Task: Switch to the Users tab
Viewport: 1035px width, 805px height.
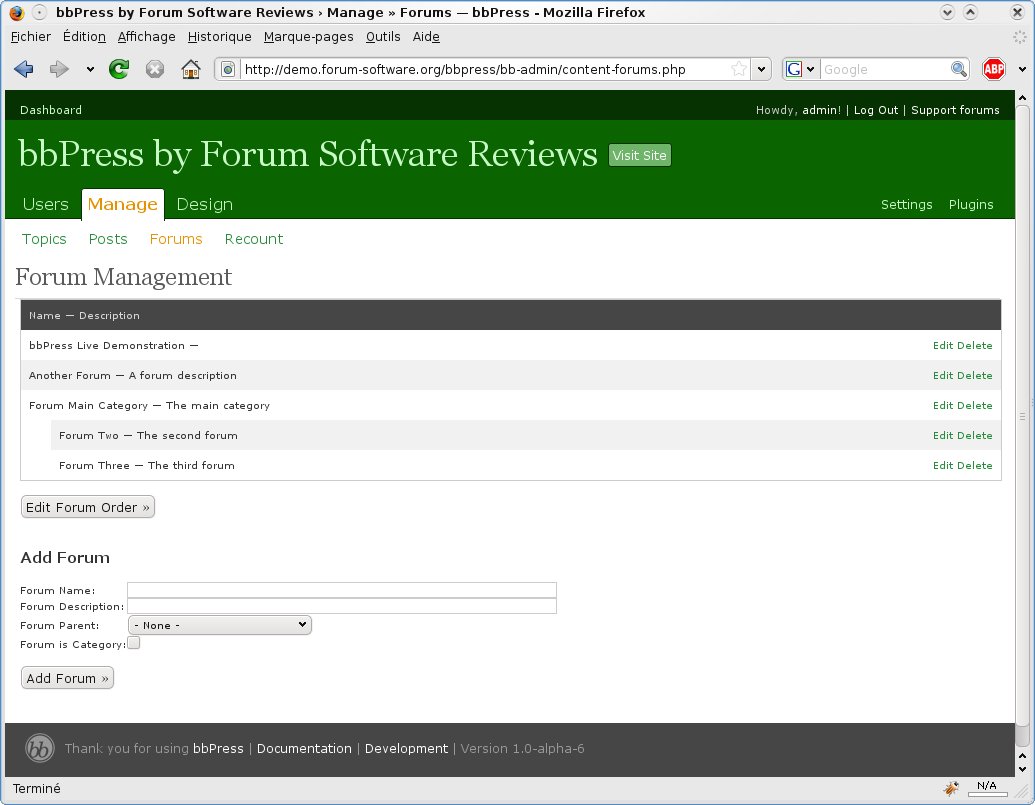Action: [x=46, y=205]
